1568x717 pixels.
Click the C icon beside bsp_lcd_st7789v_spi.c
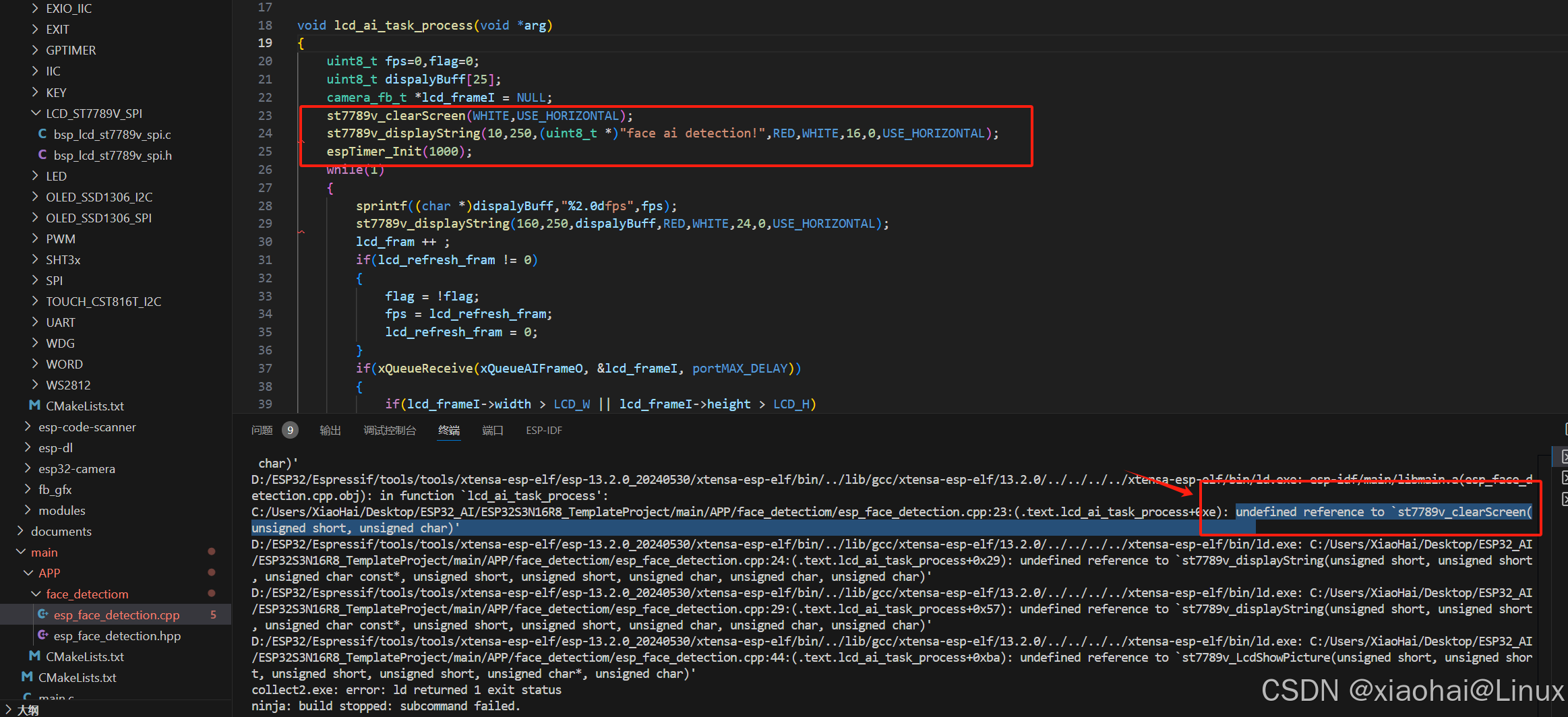pyautogui.click(x=42, y=134)
